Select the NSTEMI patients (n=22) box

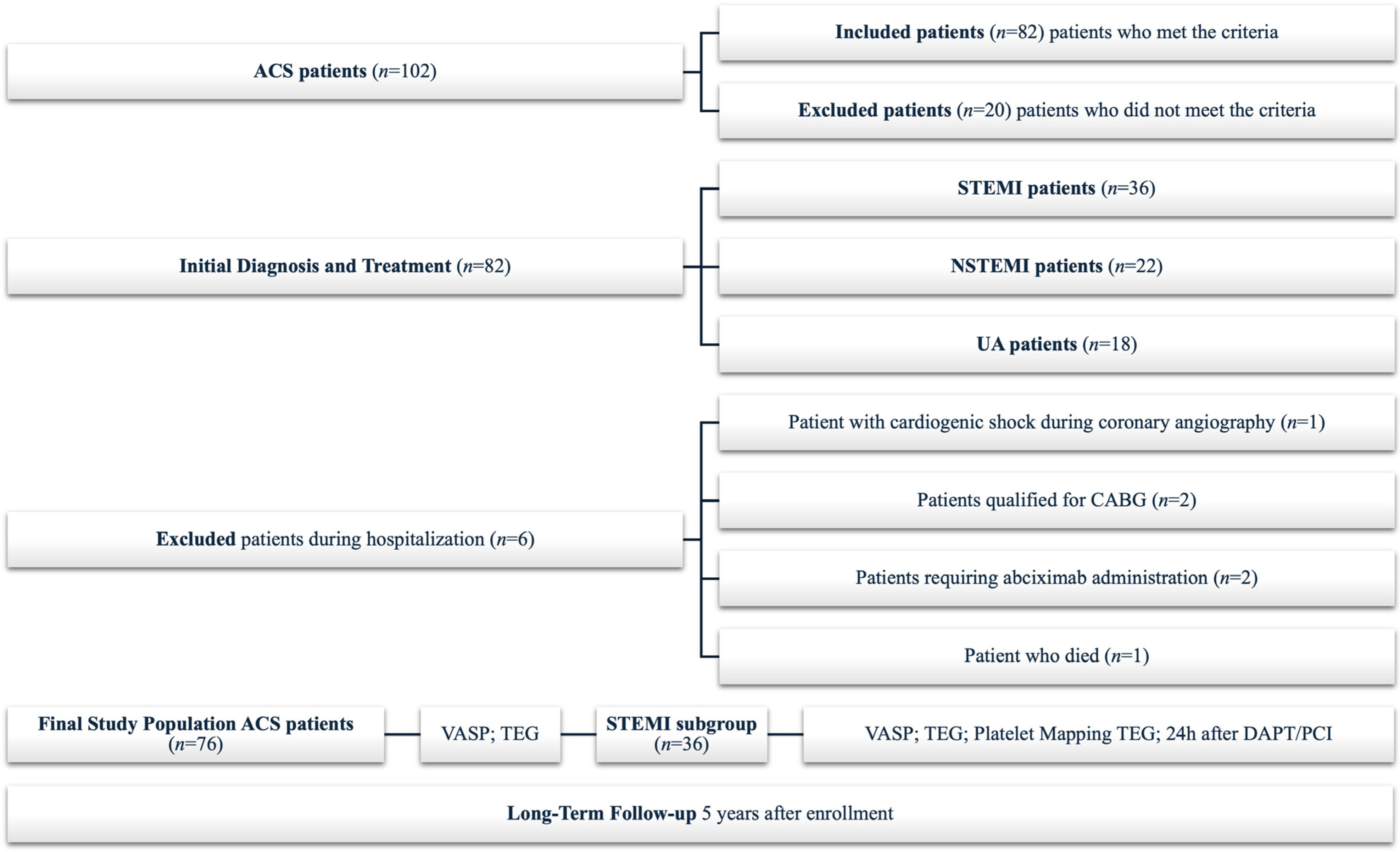click(1056, 267)
